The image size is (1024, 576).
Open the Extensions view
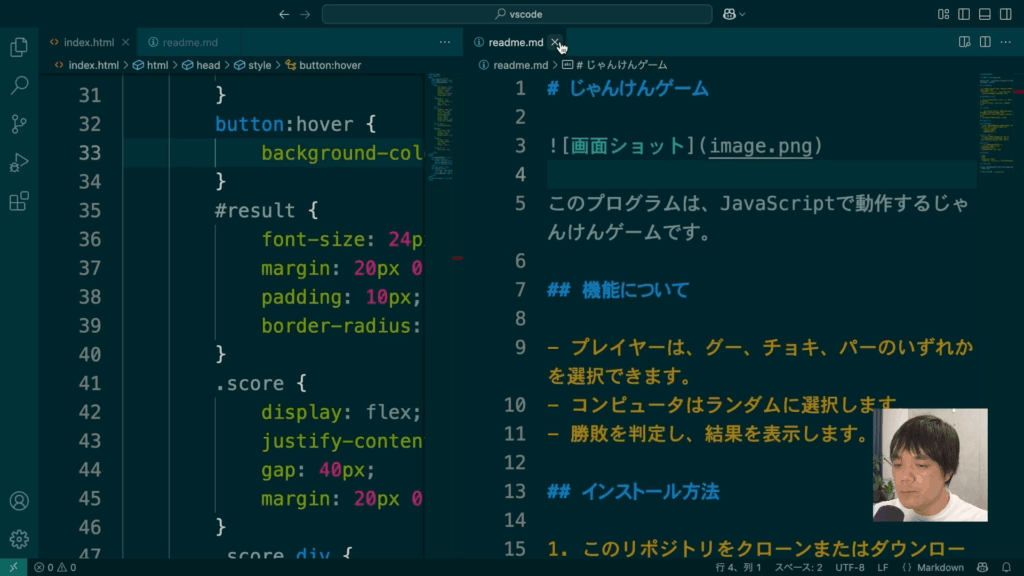pyautogui.click(x=18, y=201)
